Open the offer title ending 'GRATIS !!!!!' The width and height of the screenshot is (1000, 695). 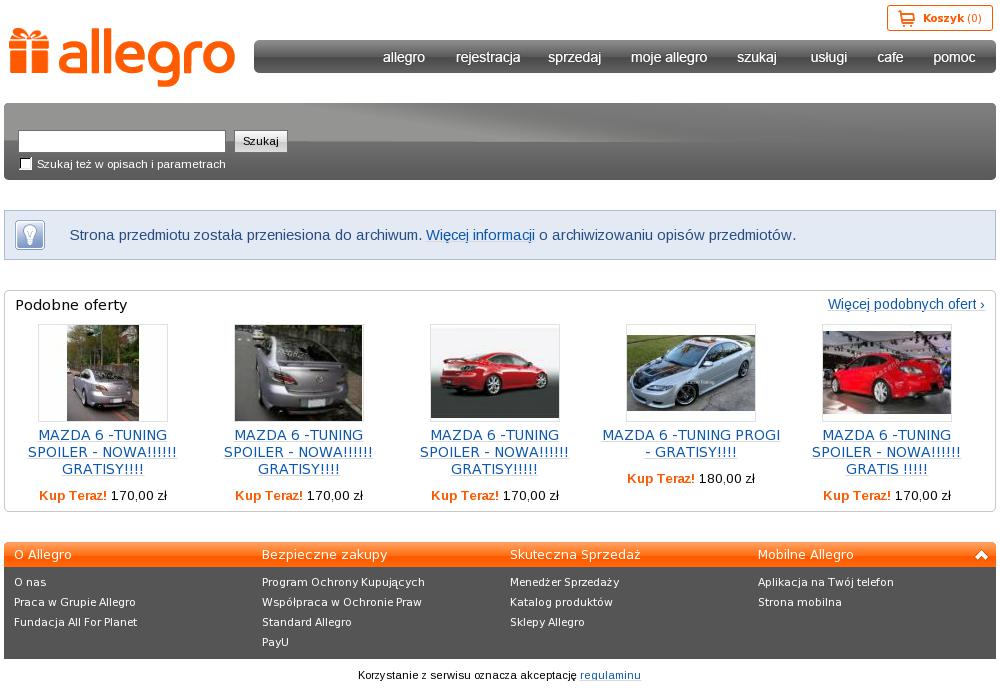[886, 452]
